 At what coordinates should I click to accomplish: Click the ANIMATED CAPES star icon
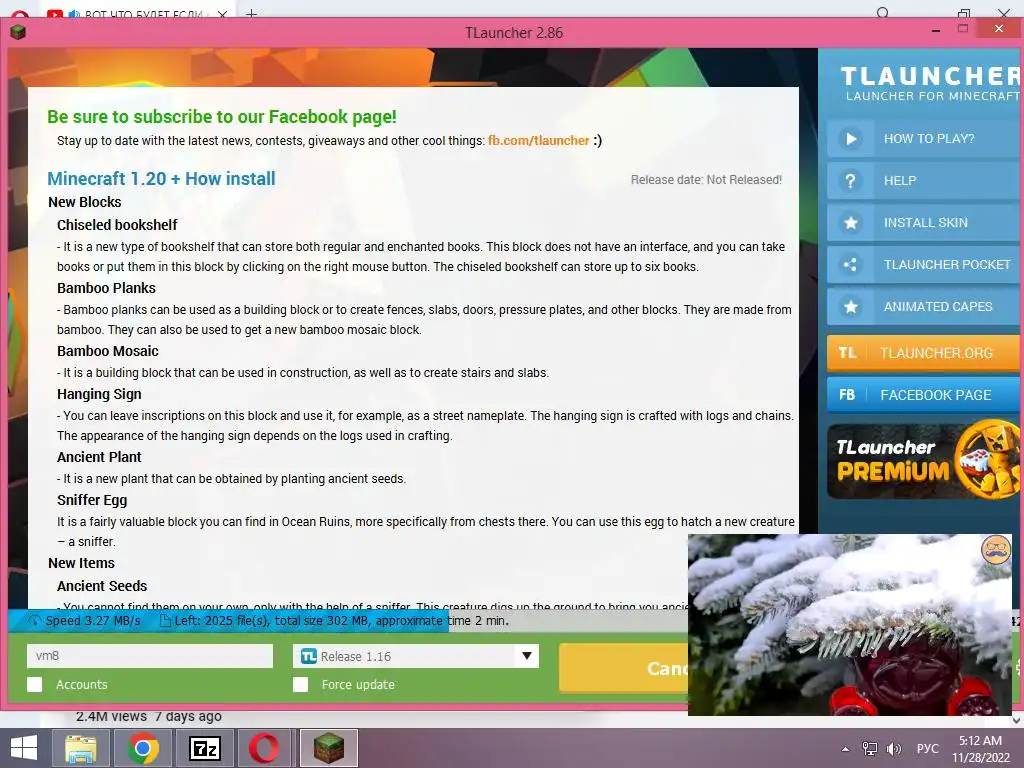[x=850, y=306]
